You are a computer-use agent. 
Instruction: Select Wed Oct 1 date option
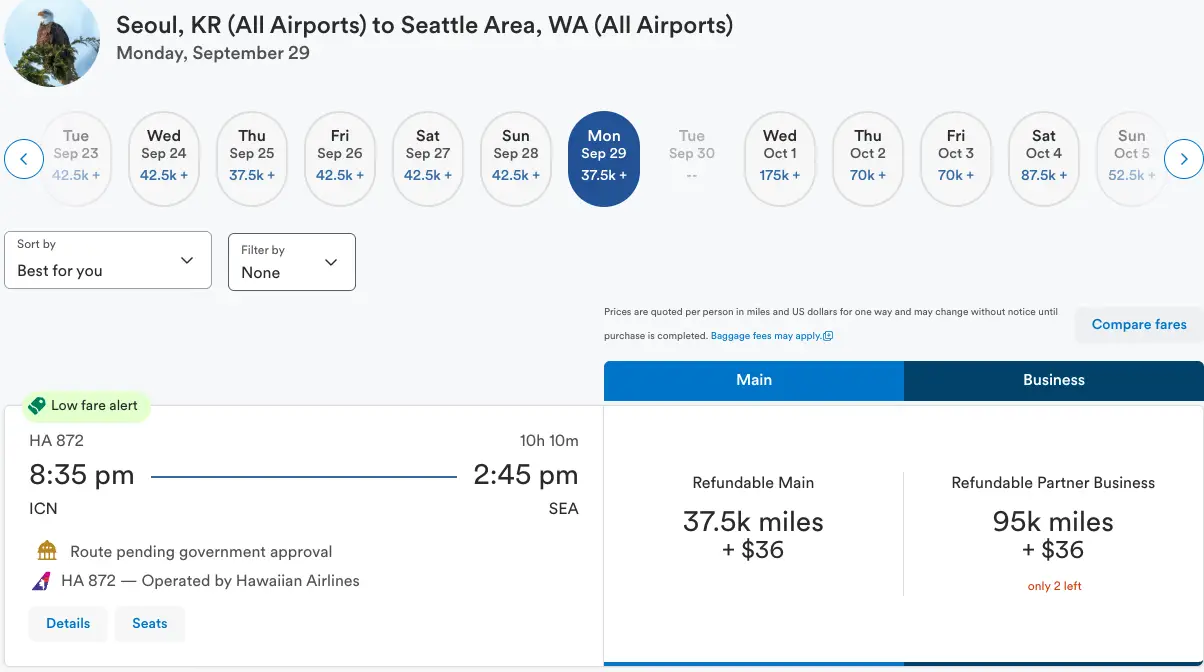click(780, 159)
